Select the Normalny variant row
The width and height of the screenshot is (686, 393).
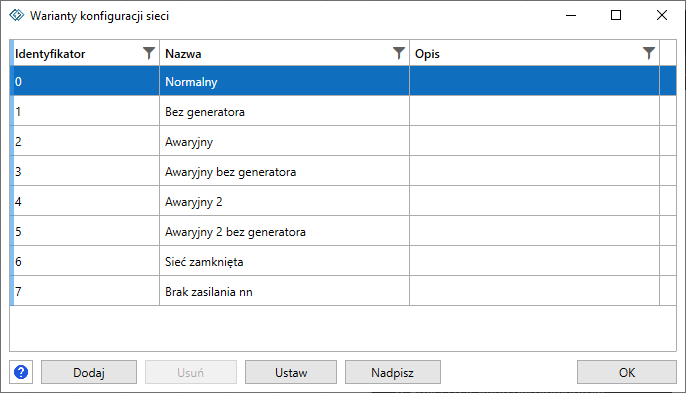coord(343,81)
